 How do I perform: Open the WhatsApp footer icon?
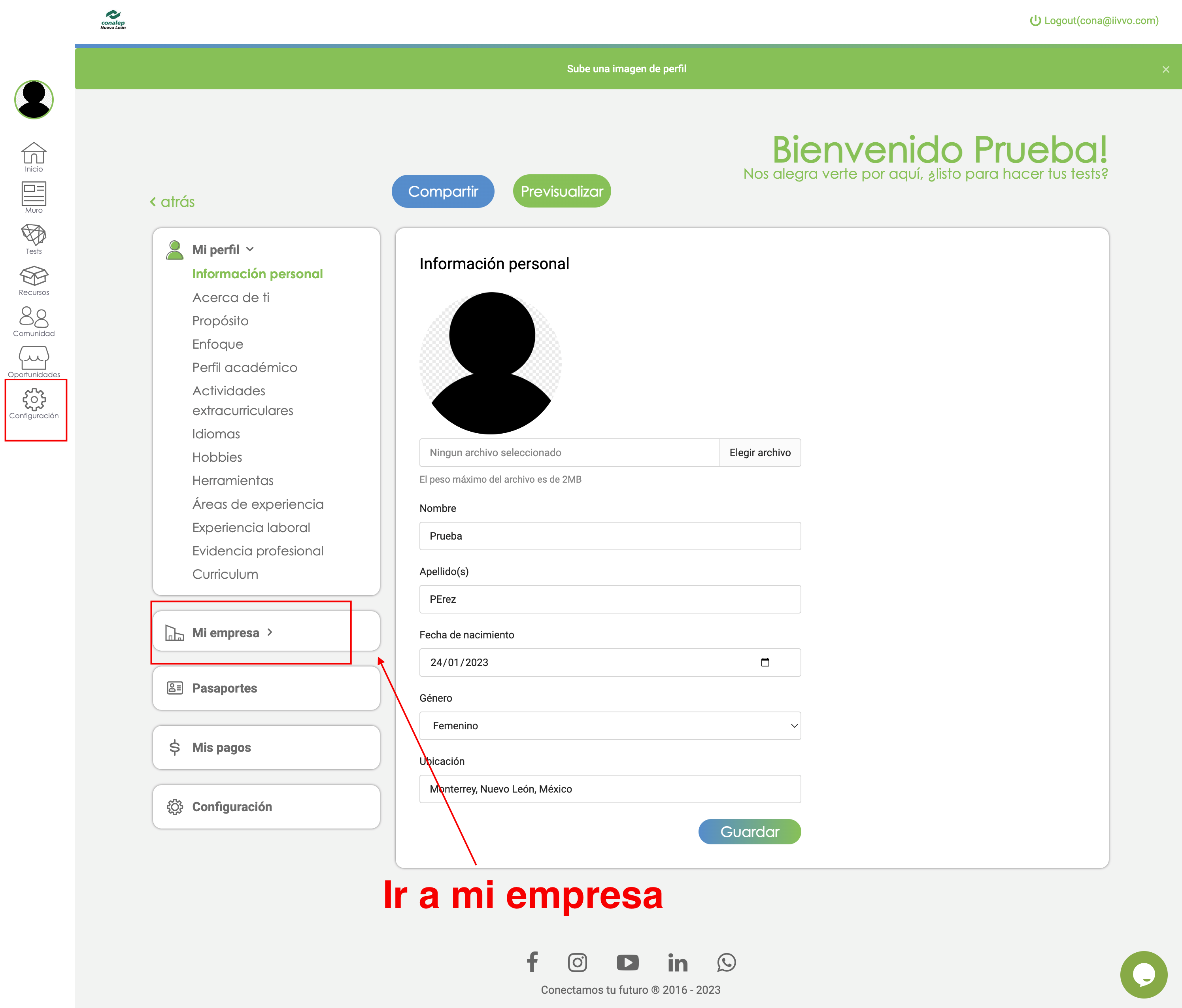(726, 963)
